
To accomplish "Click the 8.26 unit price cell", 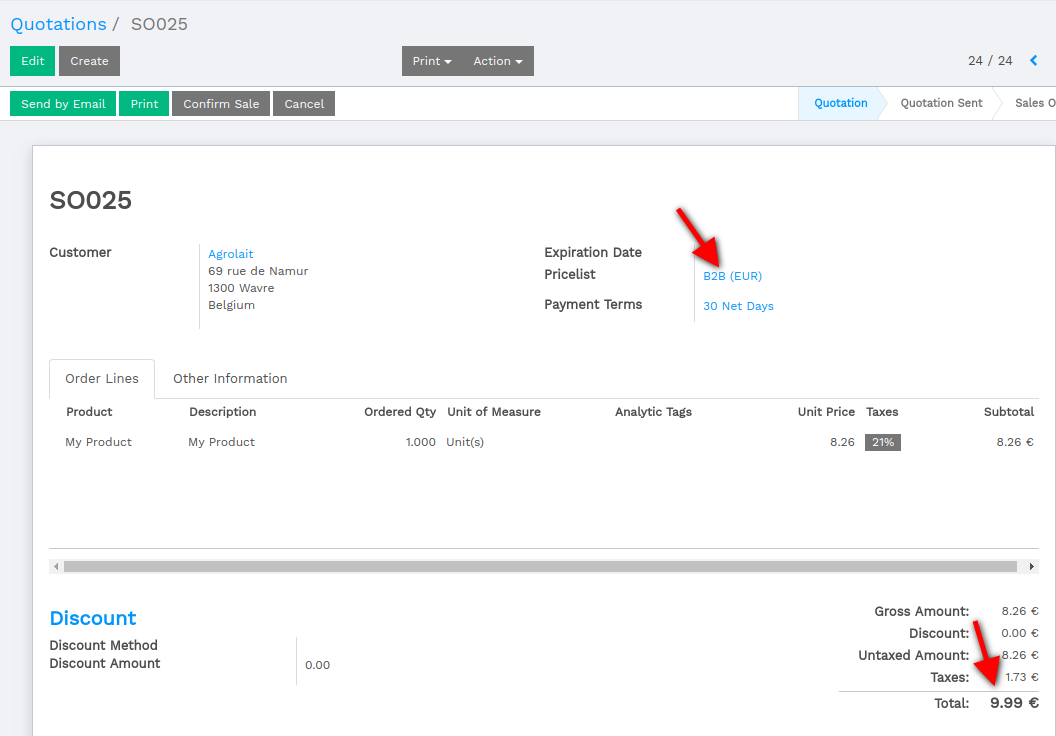I will [842, 442].
